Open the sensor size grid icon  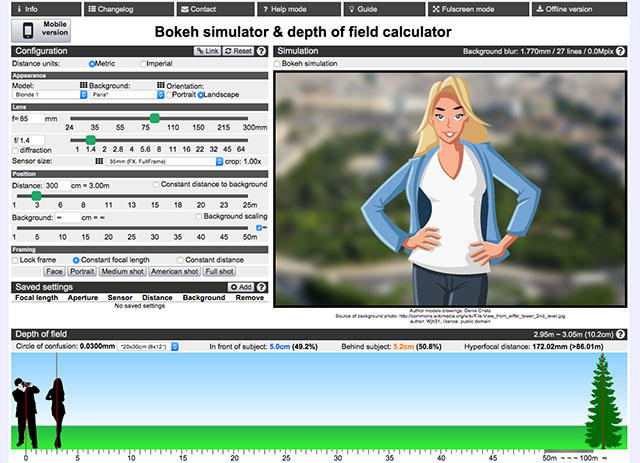pyautogui.click(x=99, y=160)
